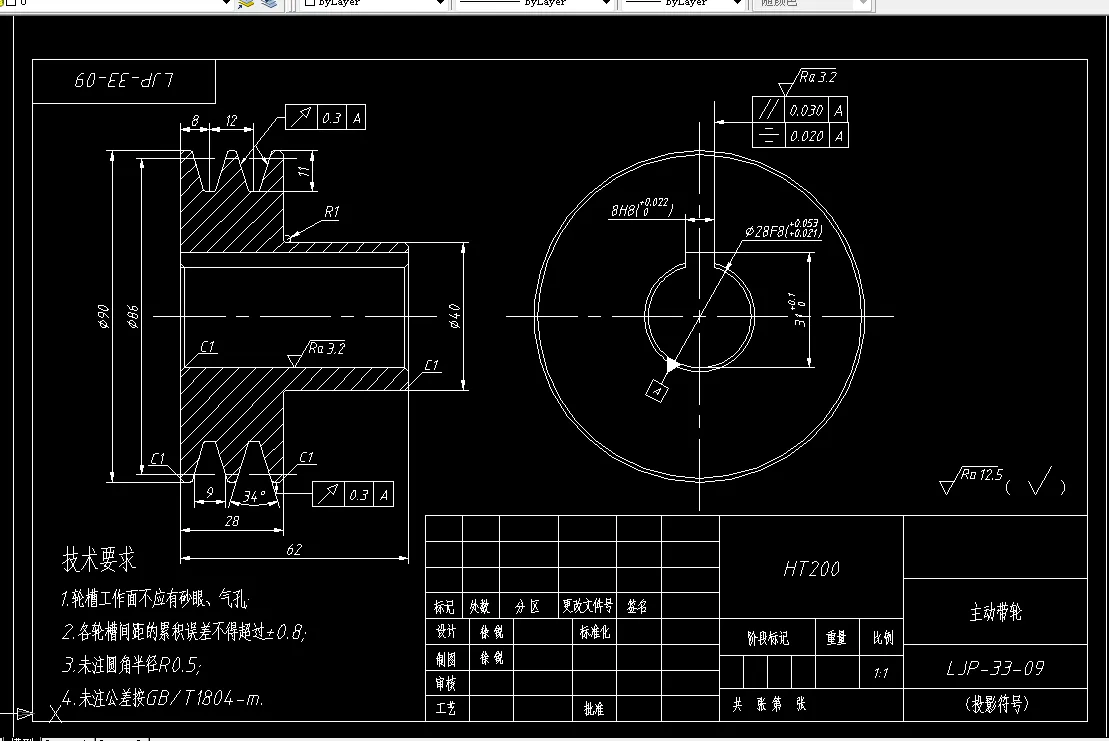Click the layer properties manager icon
This screenshot has width=1109, height=741.
pyautogui.click(x=246, y=3)
